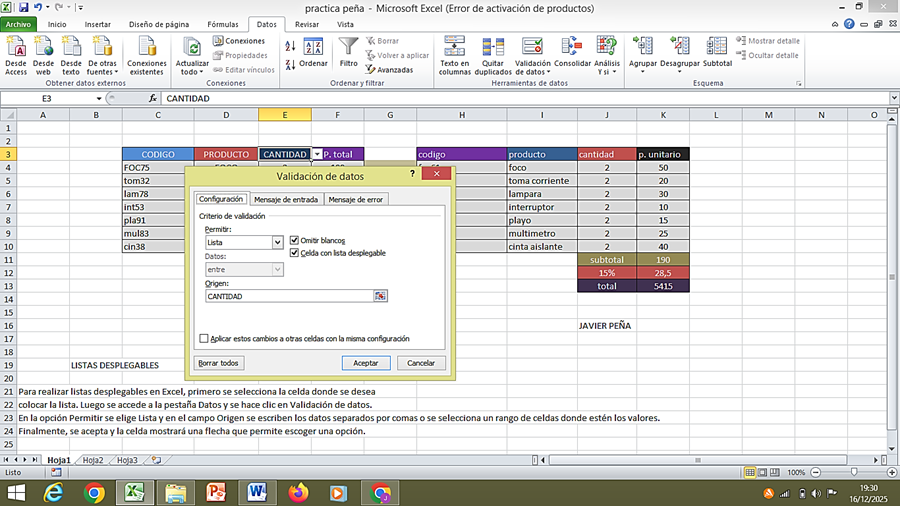The width and height of the screenshot is (900, 506).
Task: Click the Filtro funnel icon
Action: (348, 48)
